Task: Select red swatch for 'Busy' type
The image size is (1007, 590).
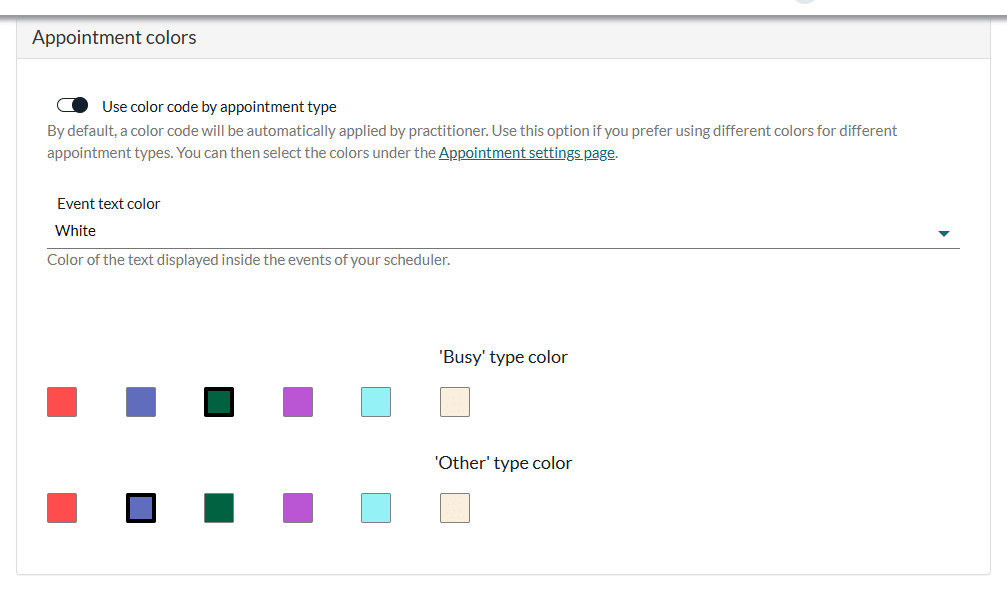Action: coord(62,402)
